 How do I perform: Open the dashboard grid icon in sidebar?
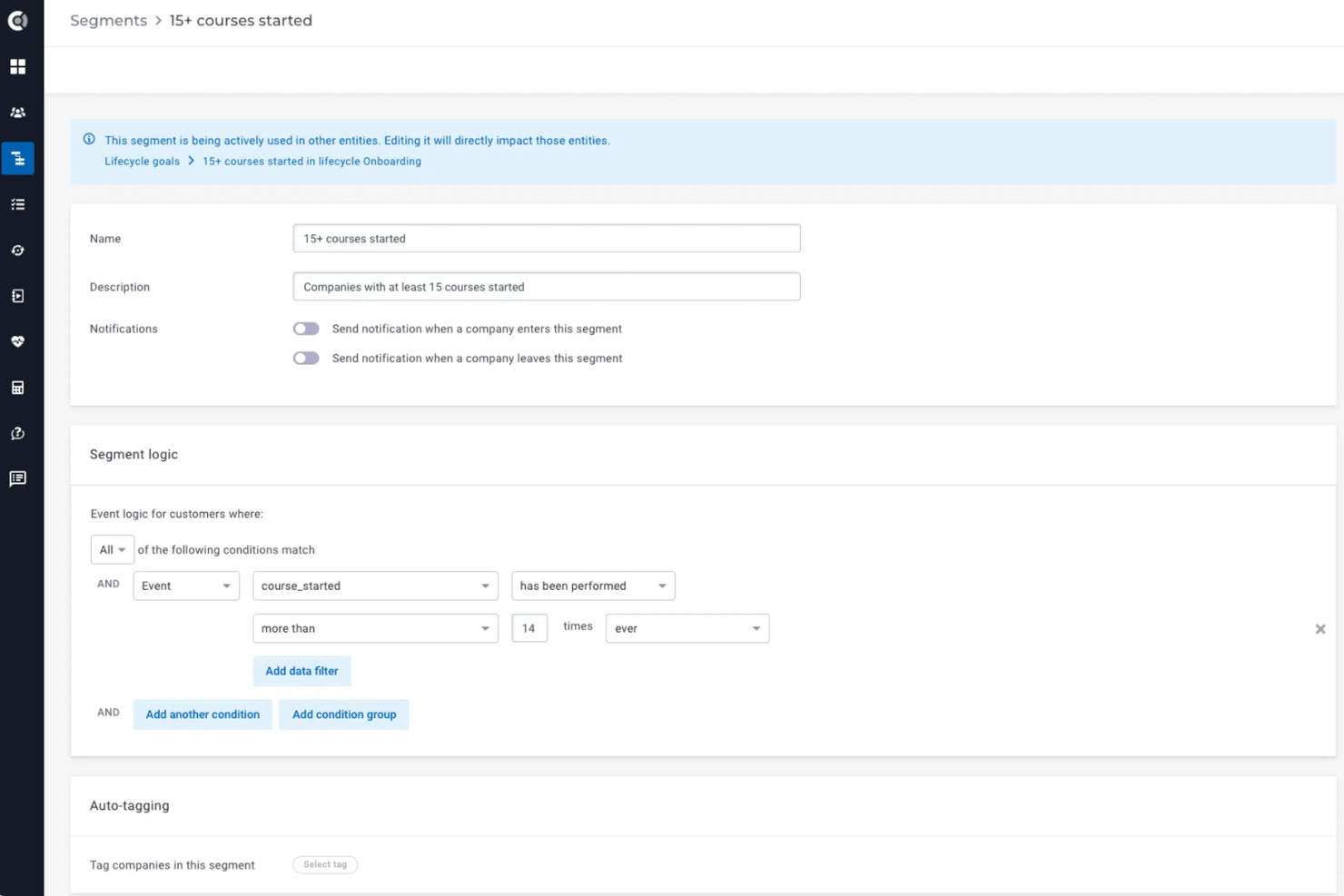pos(18,66)
